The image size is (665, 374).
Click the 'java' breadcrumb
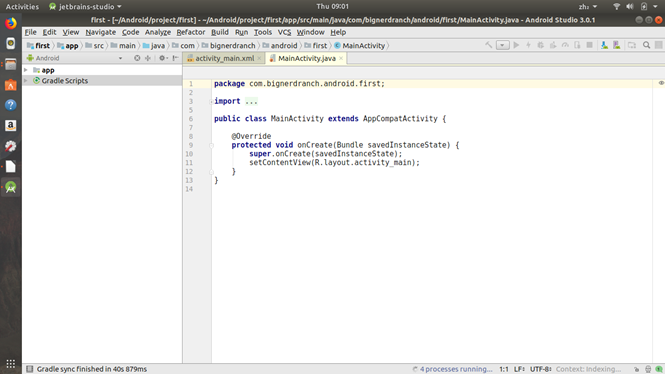pos(154,45)
